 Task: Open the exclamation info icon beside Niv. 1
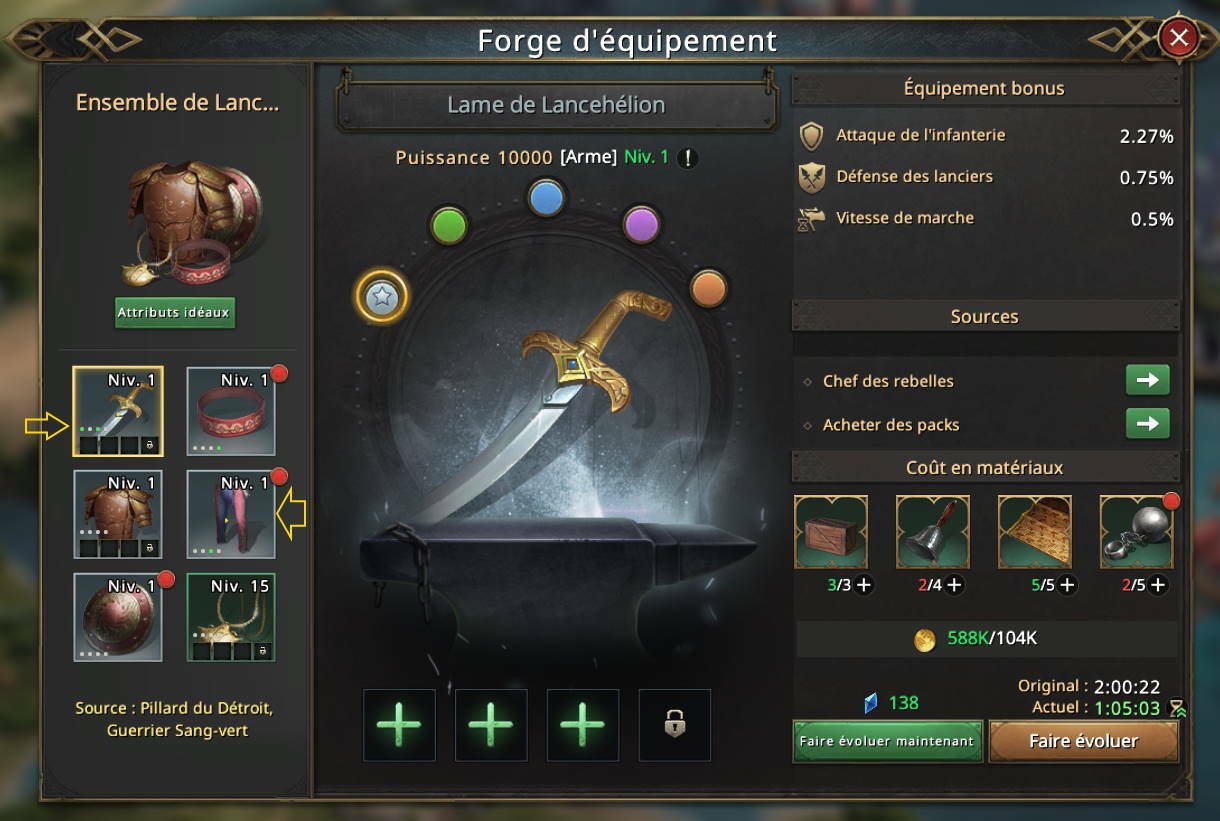(688, 158)
